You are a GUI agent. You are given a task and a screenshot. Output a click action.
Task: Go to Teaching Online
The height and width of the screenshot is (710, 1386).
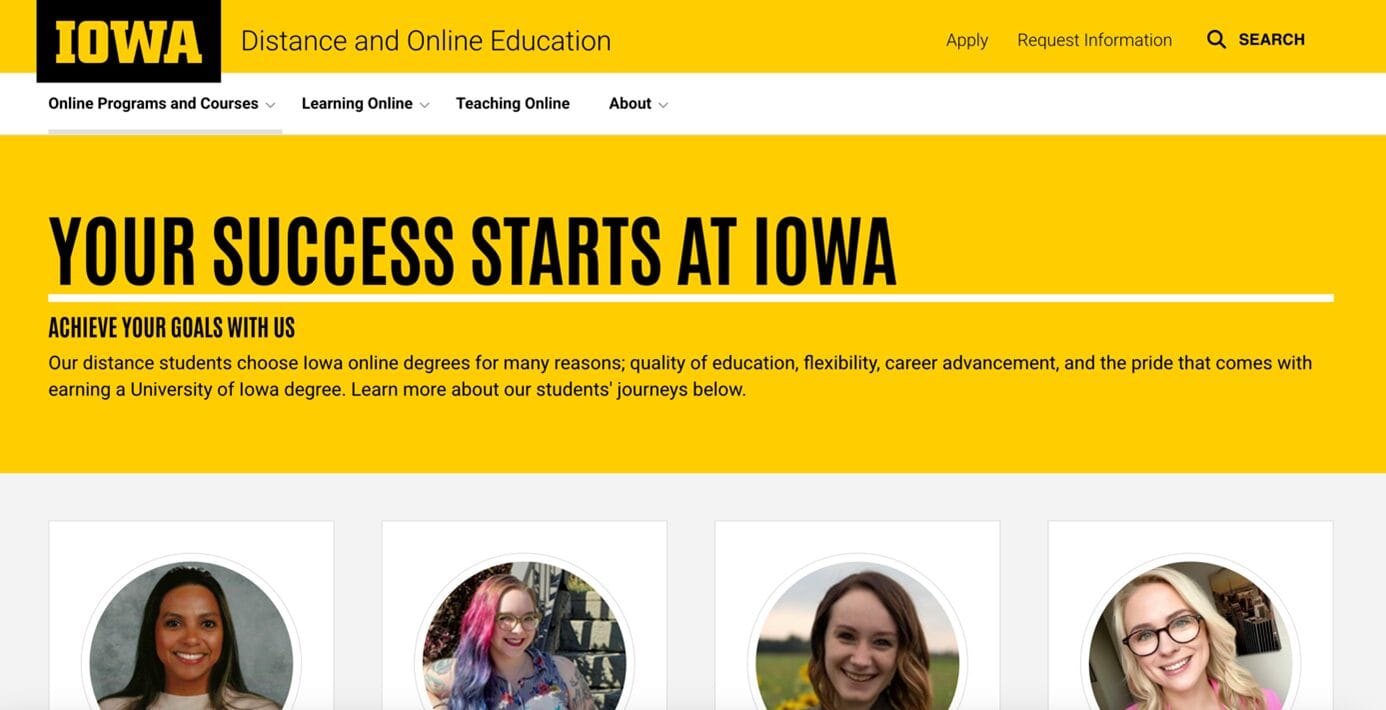click(513, 103)
